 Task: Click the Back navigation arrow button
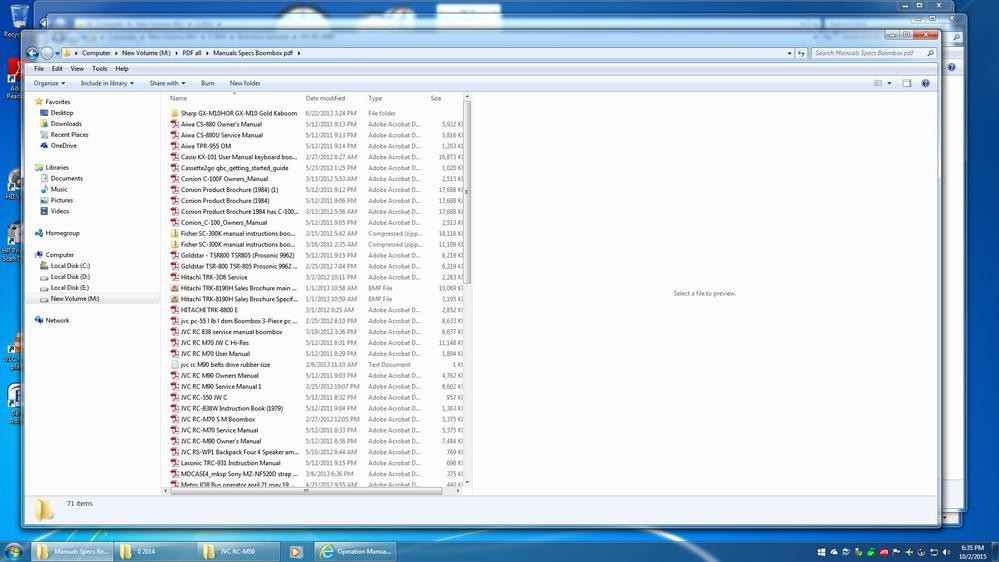pyautogui.click(x=32, y=54)
